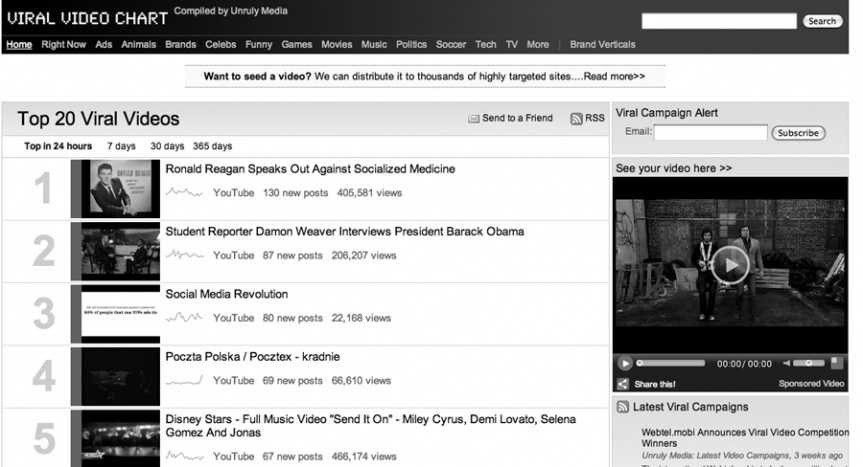Click the Sponsored Video label
863x467 pixels.
[811, 383]
